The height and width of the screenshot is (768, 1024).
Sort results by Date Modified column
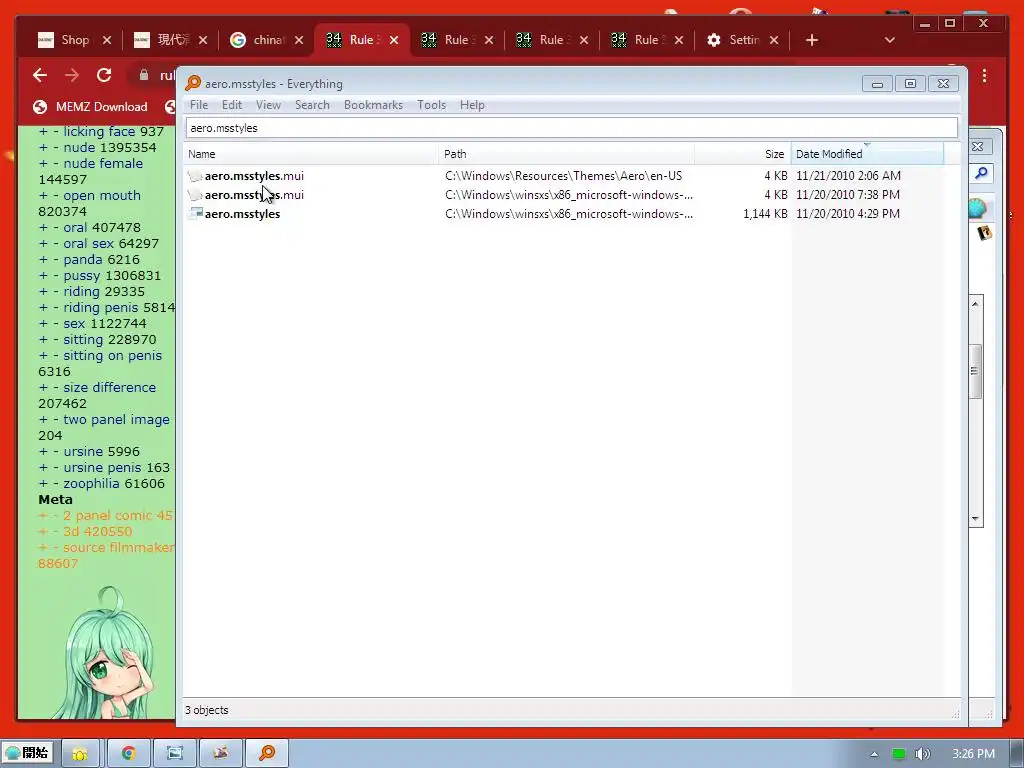[x=867, y=154]
